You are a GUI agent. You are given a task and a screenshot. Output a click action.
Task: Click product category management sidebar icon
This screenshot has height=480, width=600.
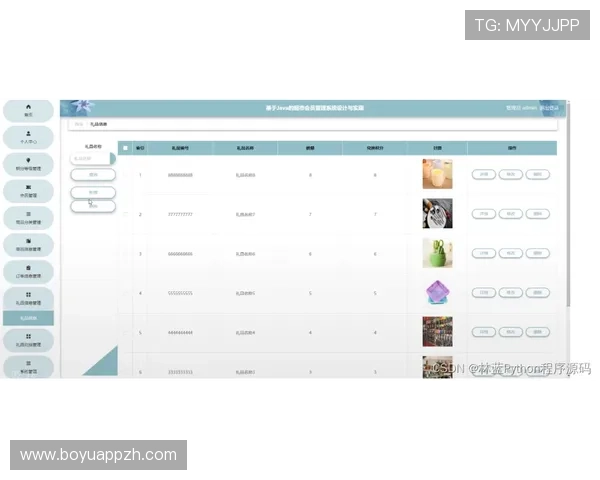[28, 214]
